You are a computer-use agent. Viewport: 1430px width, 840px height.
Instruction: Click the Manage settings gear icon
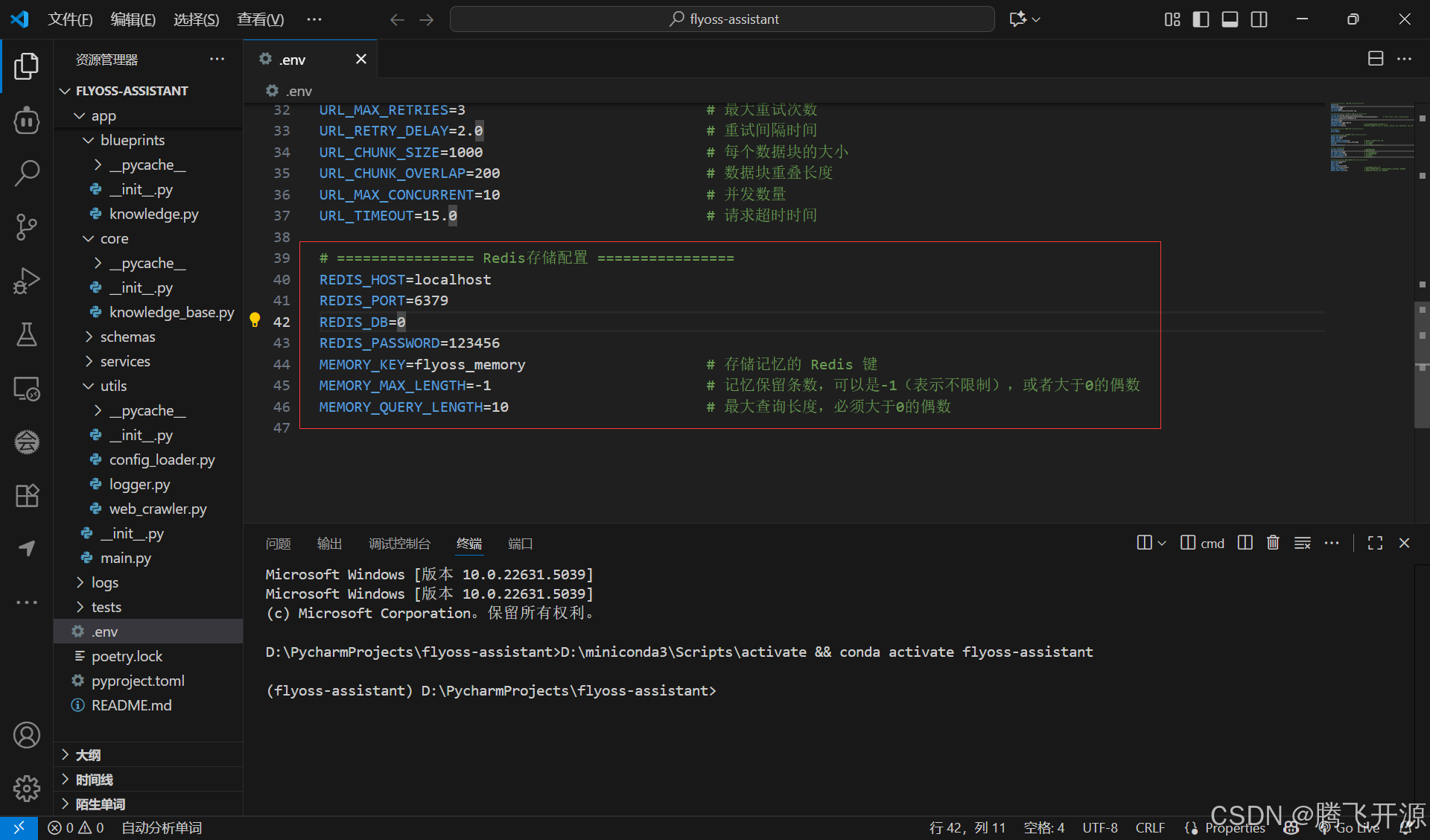click(x=27, y=788)
